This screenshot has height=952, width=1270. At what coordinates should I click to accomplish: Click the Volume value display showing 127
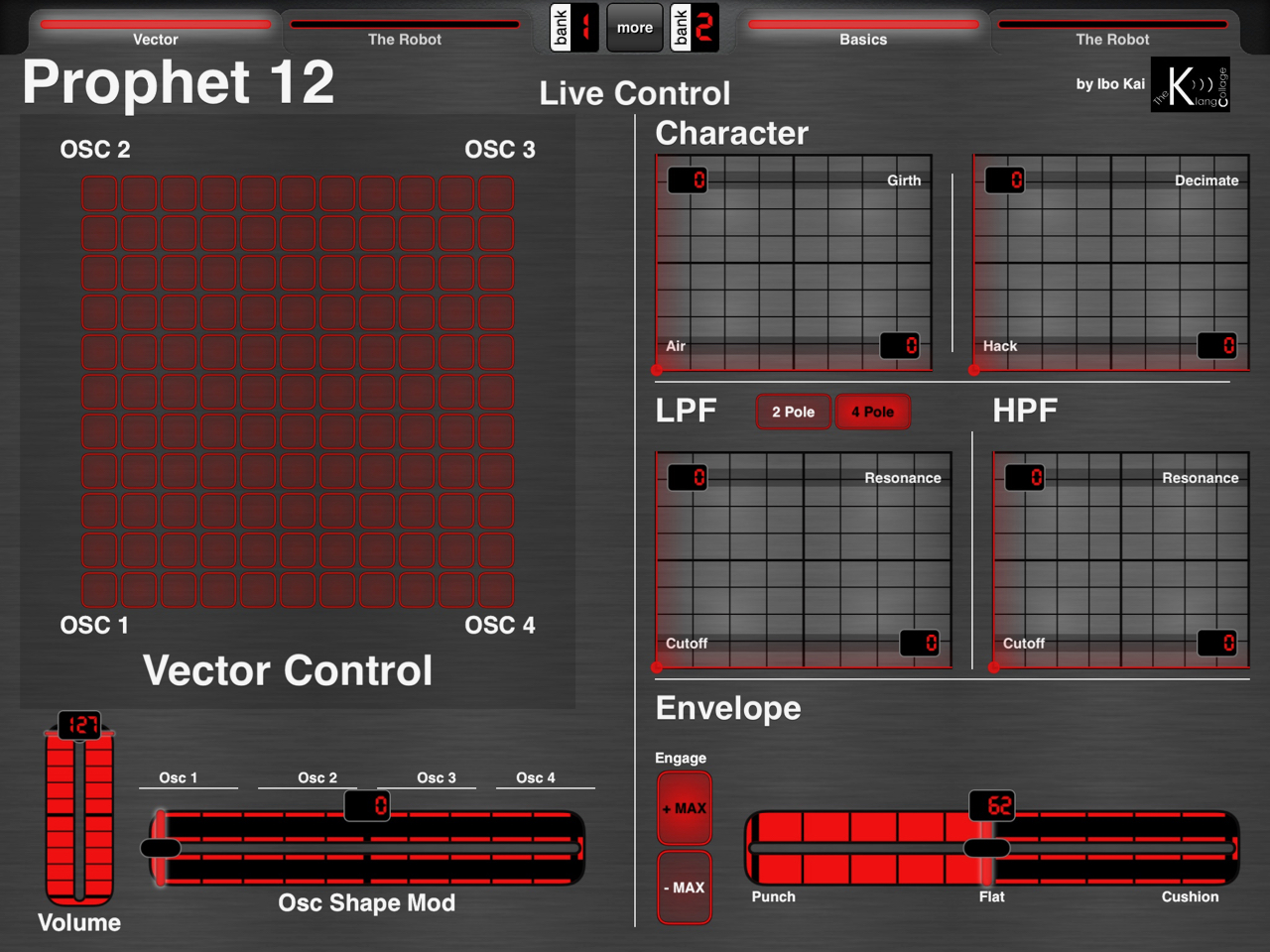click(79, 725)
